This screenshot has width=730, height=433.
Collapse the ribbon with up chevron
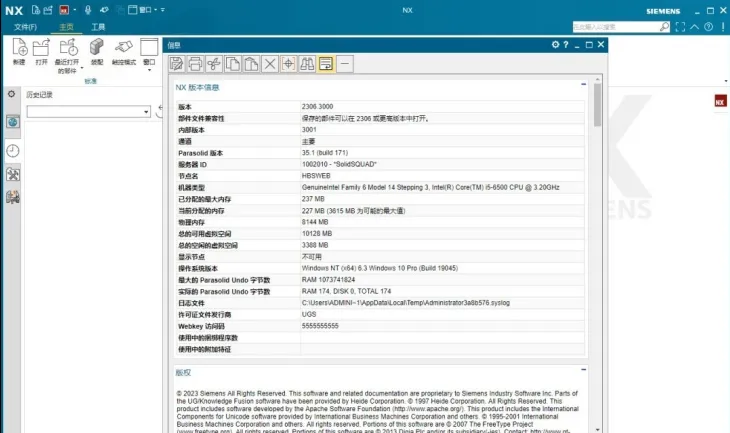pyautogui.click(x=695, y=27)
